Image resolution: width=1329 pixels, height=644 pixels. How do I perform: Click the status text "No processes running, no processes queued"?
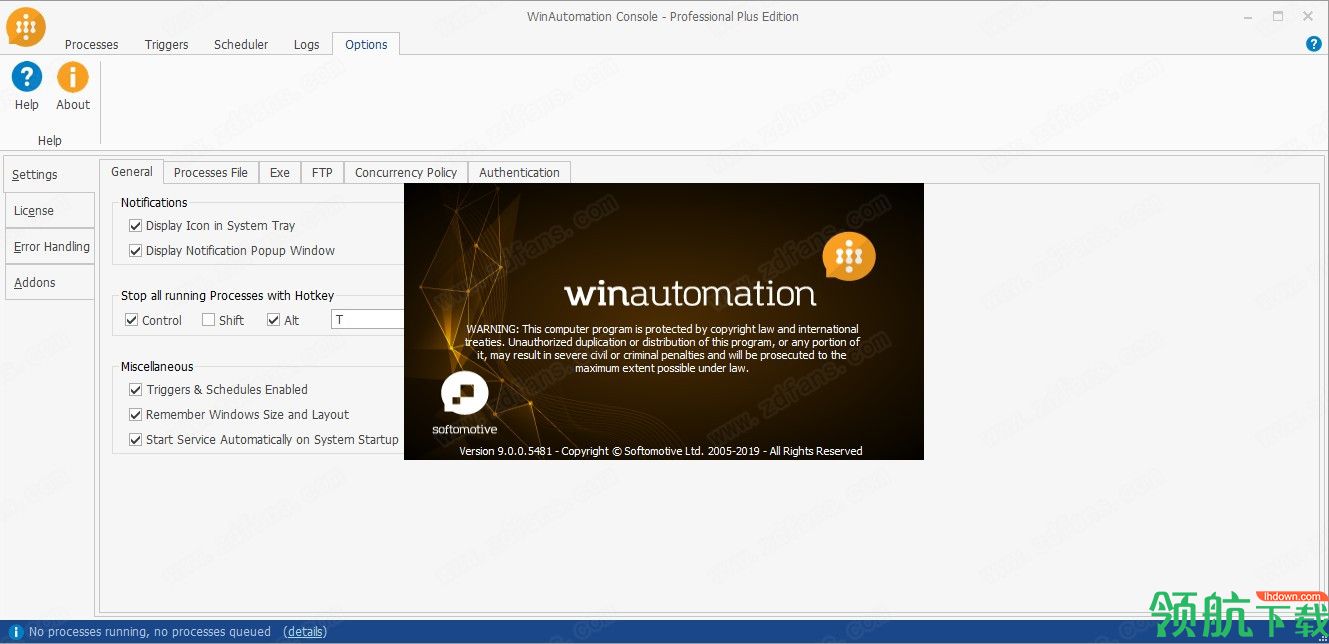[x=150, y=632]
